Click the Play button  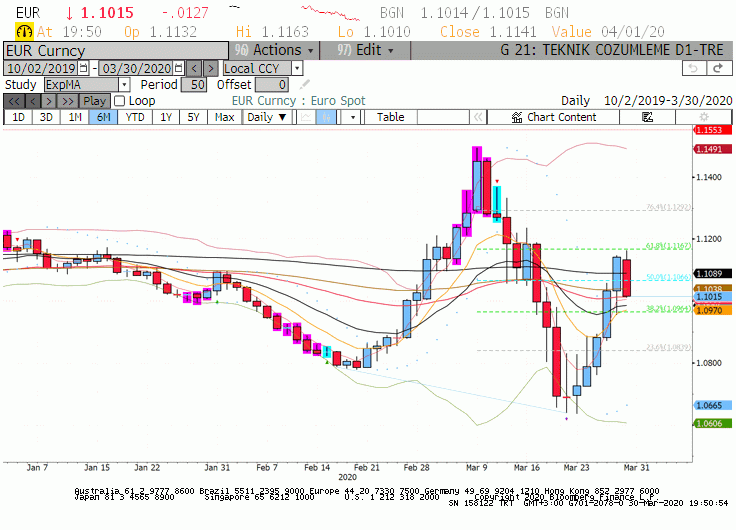95,101
